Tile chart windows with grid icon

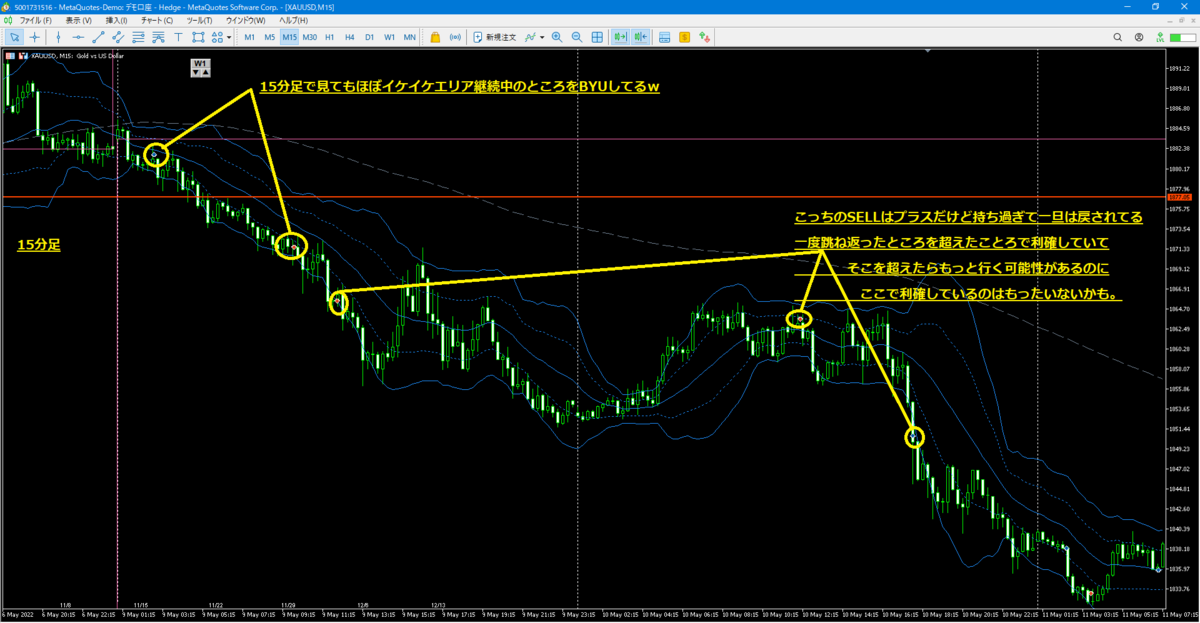click(597, 37)
